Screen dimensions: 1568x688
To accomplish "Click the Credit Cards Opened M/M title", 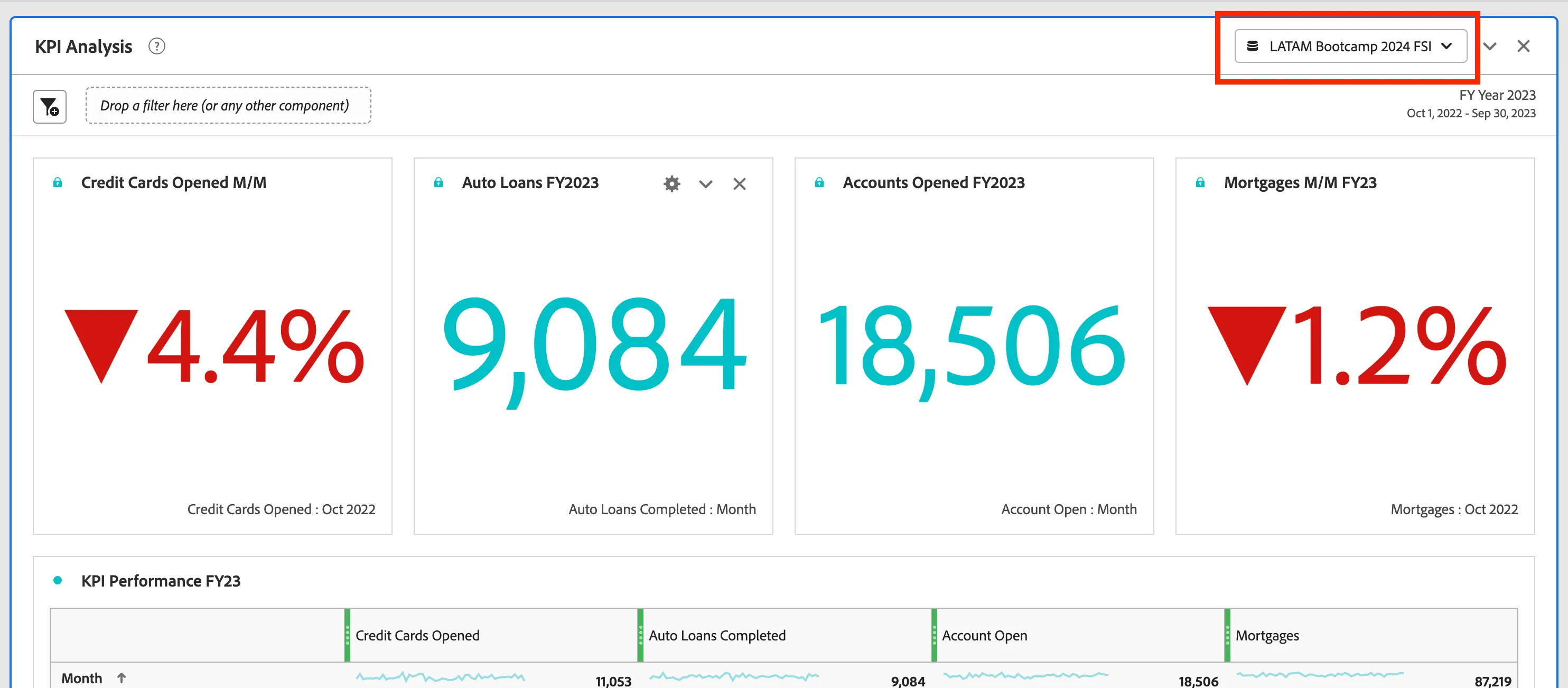I will coord(173,183).
